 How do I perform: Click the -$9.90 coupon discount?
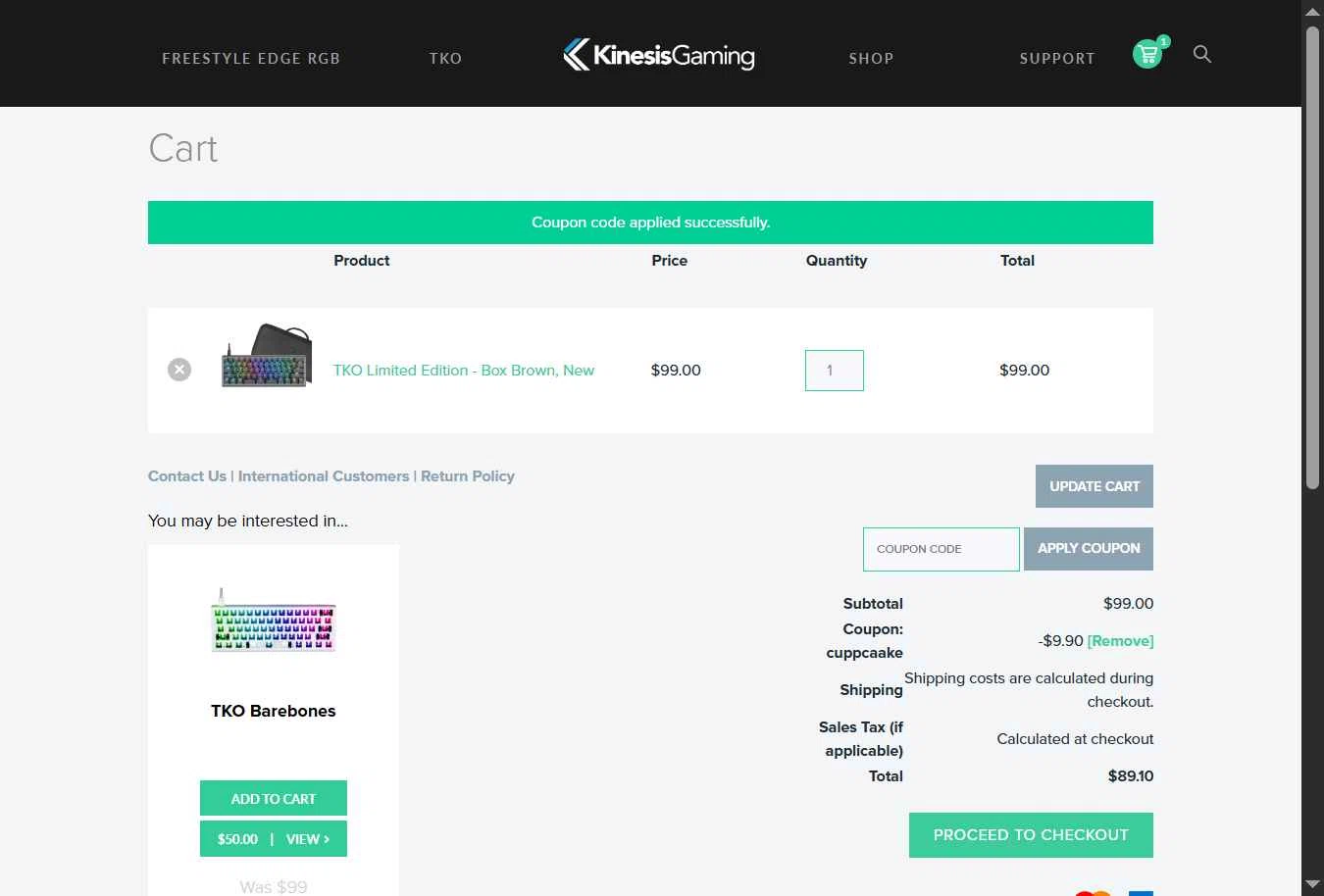(x=1060, y=641)
